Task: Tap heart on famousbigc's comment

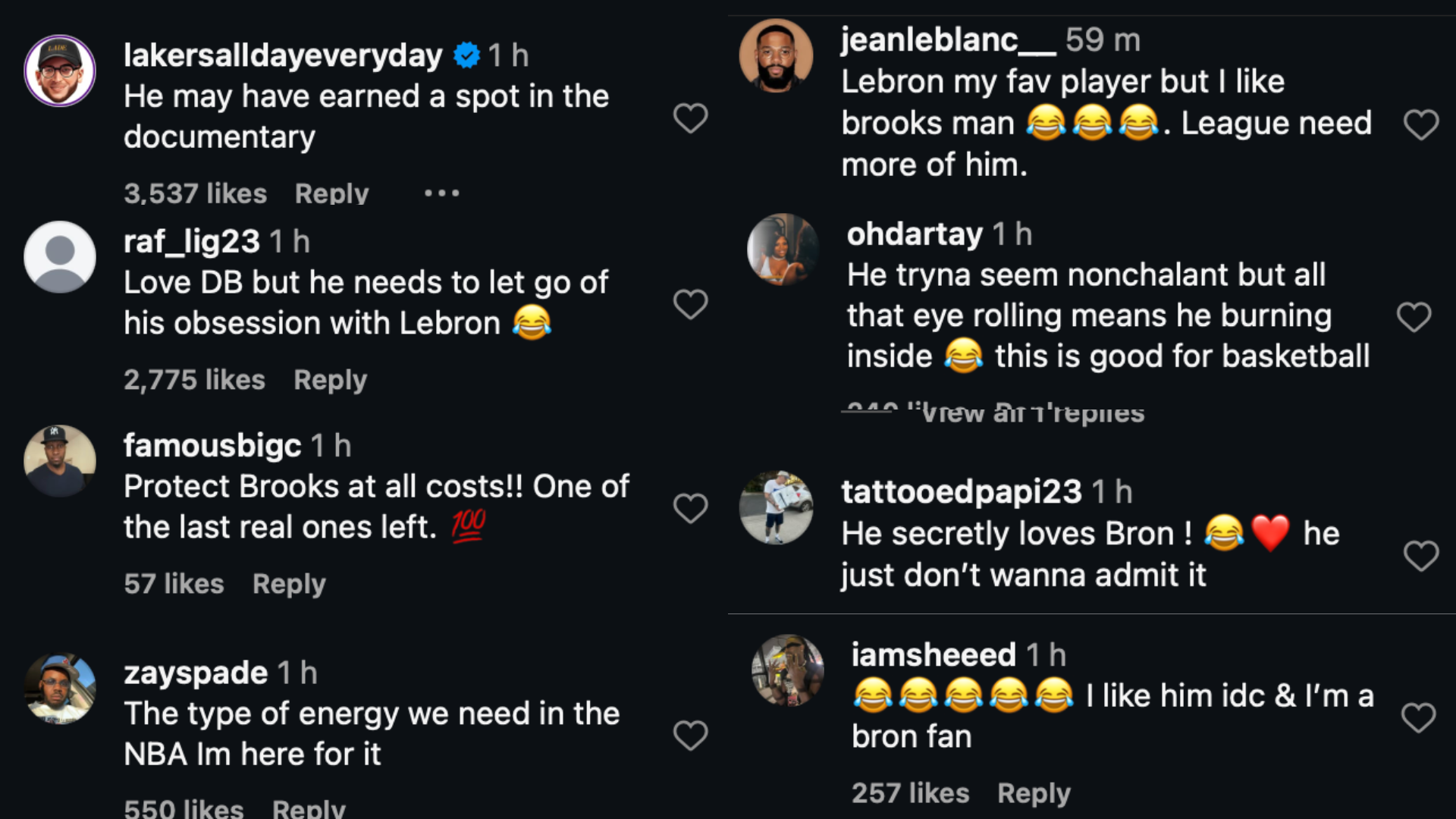Action: coord(690,508)
